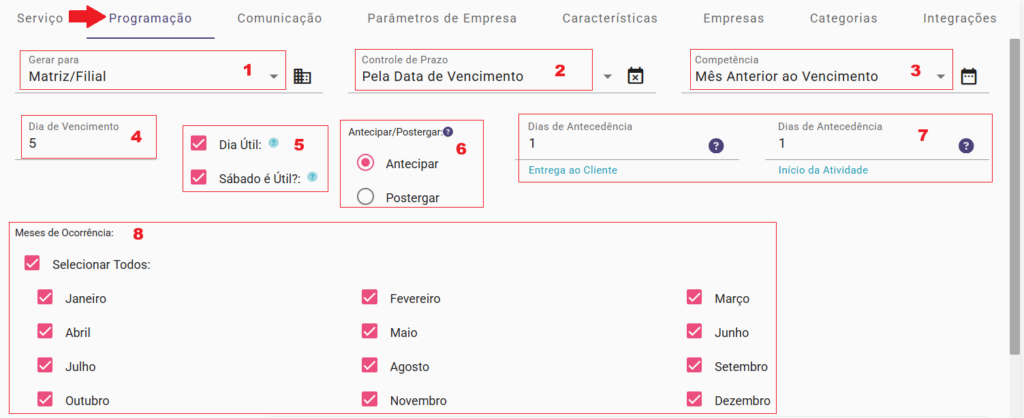Open the Parâmetros de Empresa tab
The height and width of the screenshot is (418, 1024).
tap(442, 18)
